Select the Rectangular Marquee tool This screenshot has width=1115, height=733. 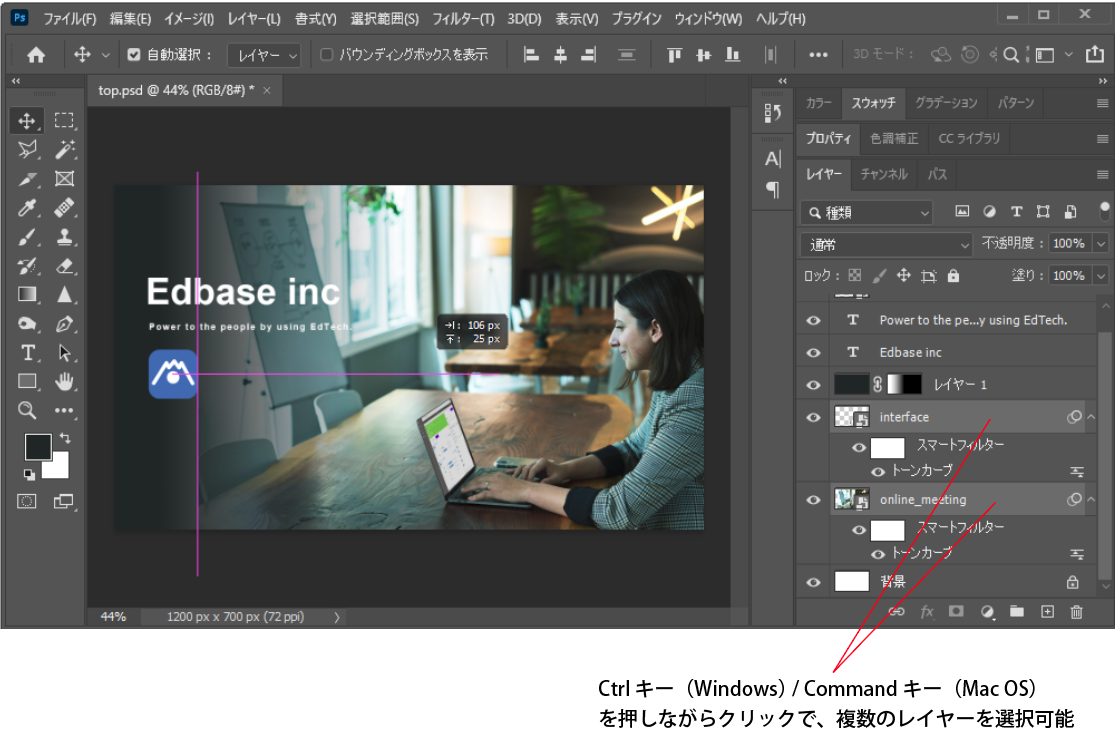coord(64,120)
